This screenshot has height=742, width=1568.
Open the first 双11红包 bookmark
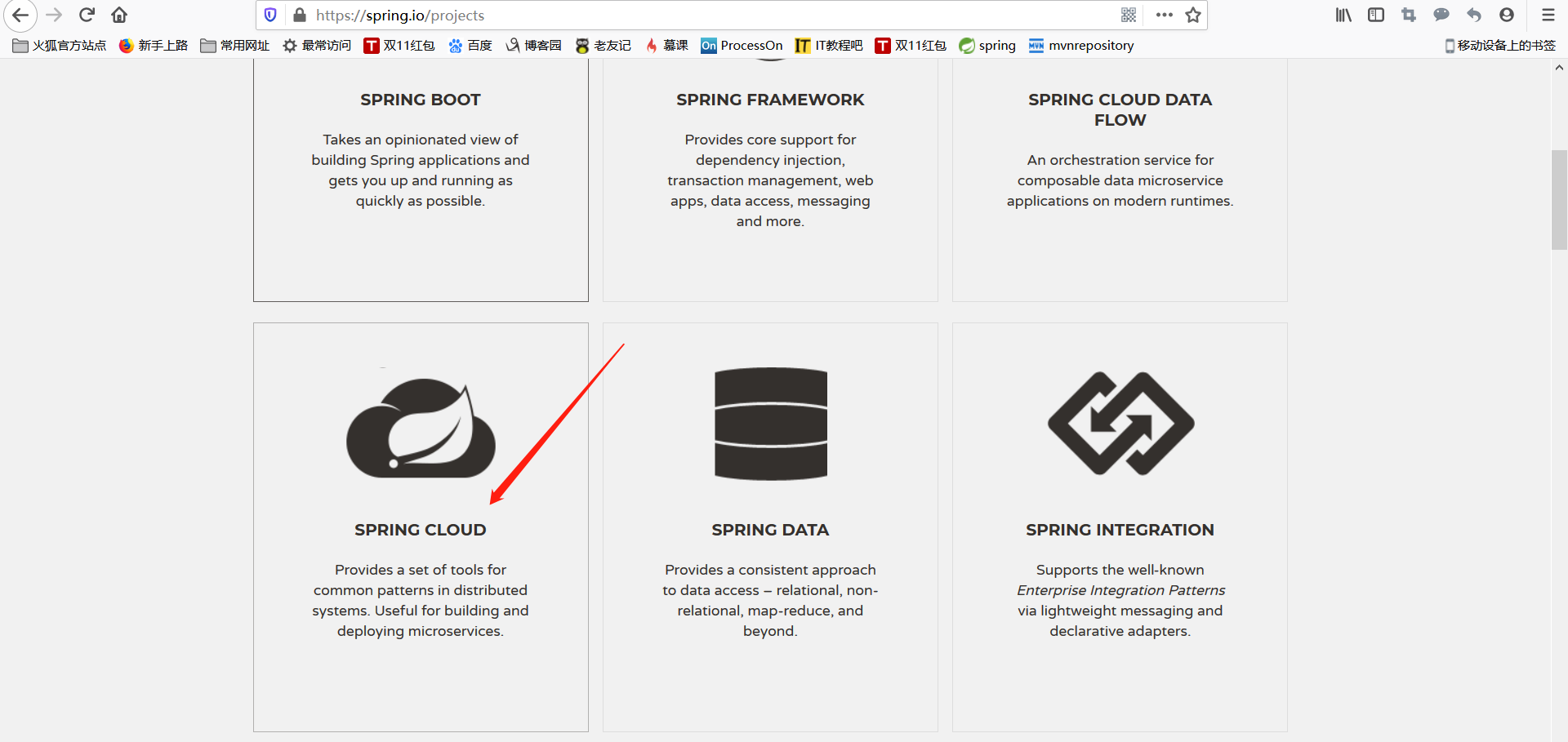click(399, 46)
